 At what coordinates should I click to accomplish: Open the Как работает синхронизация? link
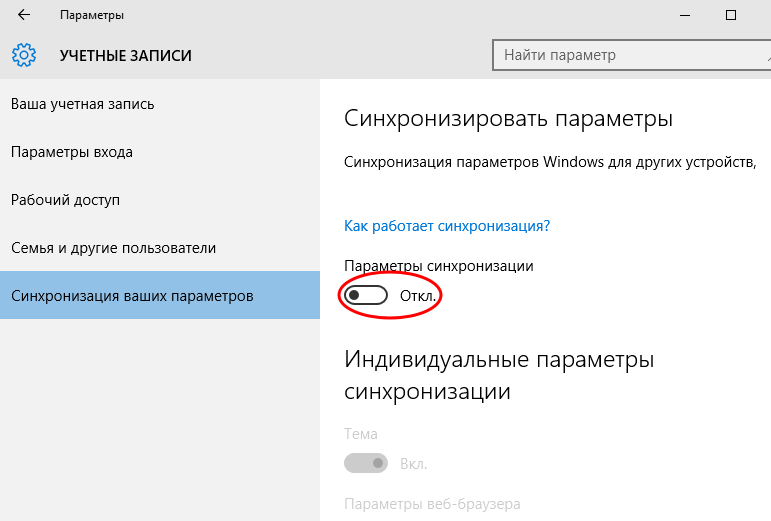tap(446, 226)
